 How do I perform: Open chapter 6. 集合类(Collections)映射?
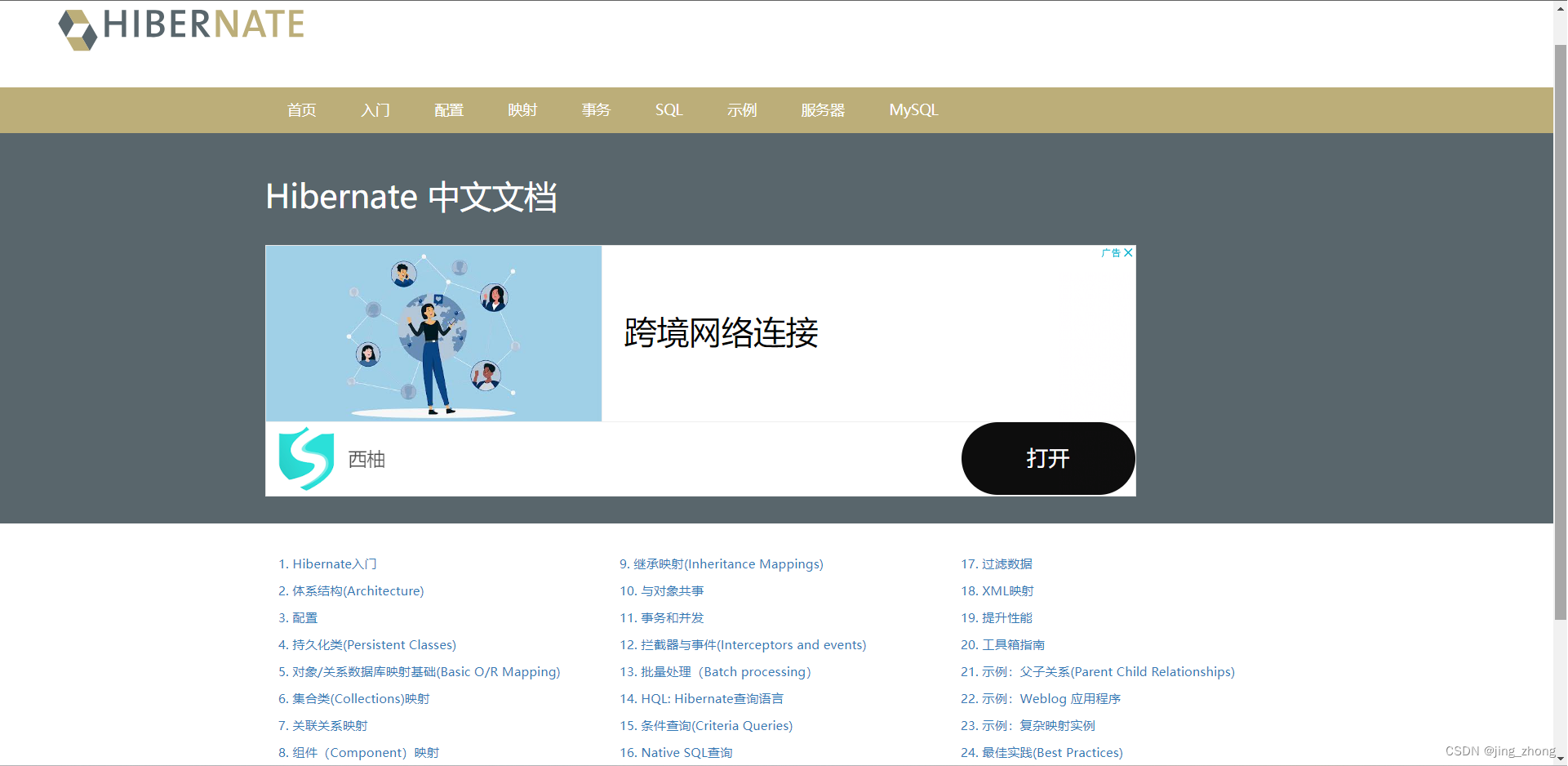pyautogui.click(x=354, y=699)
